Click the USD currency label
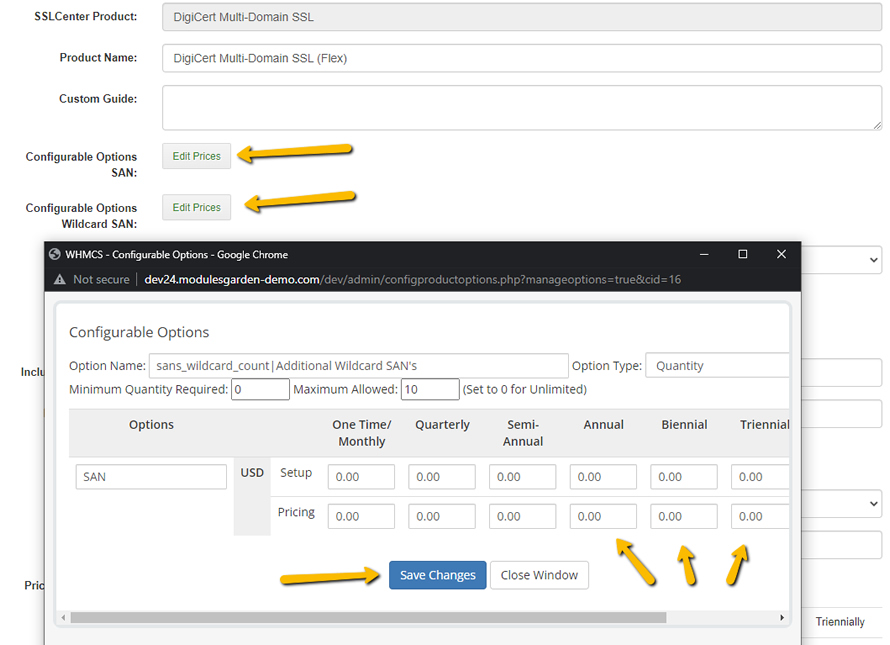 (x=252, y=472)
